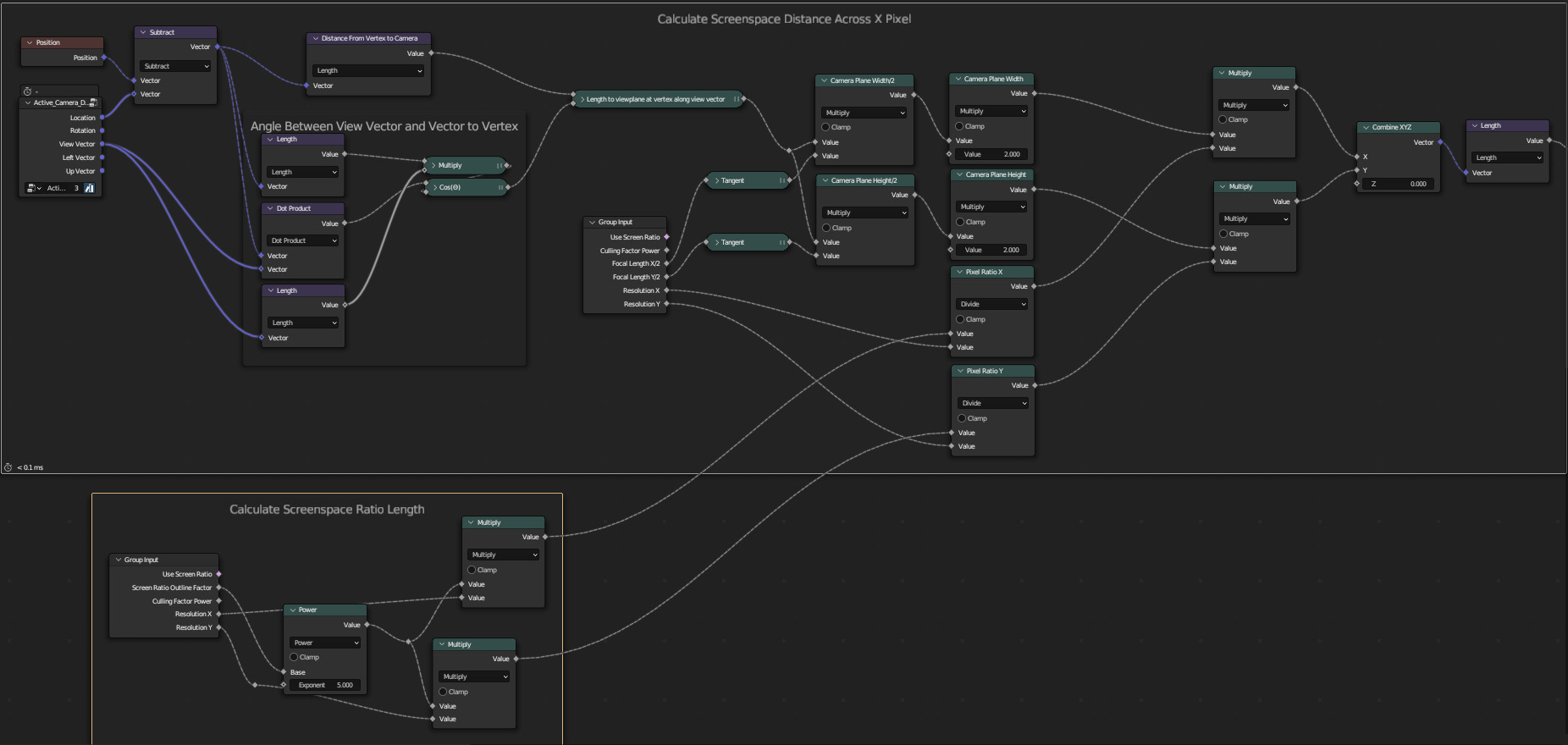Viewport: 1568px width, 745px height.
Task: Toggle Clamp on Camera Plane Width node
Action: click(x=959, y=126)
